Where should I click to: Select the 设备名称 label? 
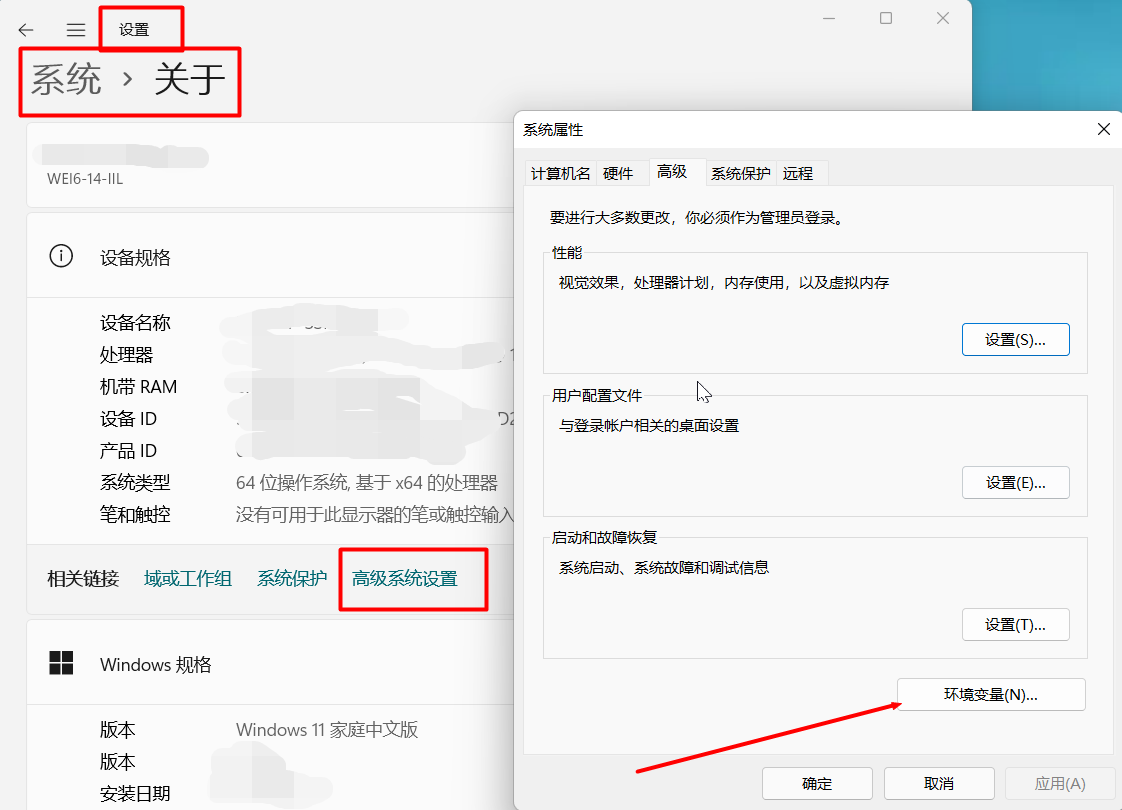(x=135, y=323)
